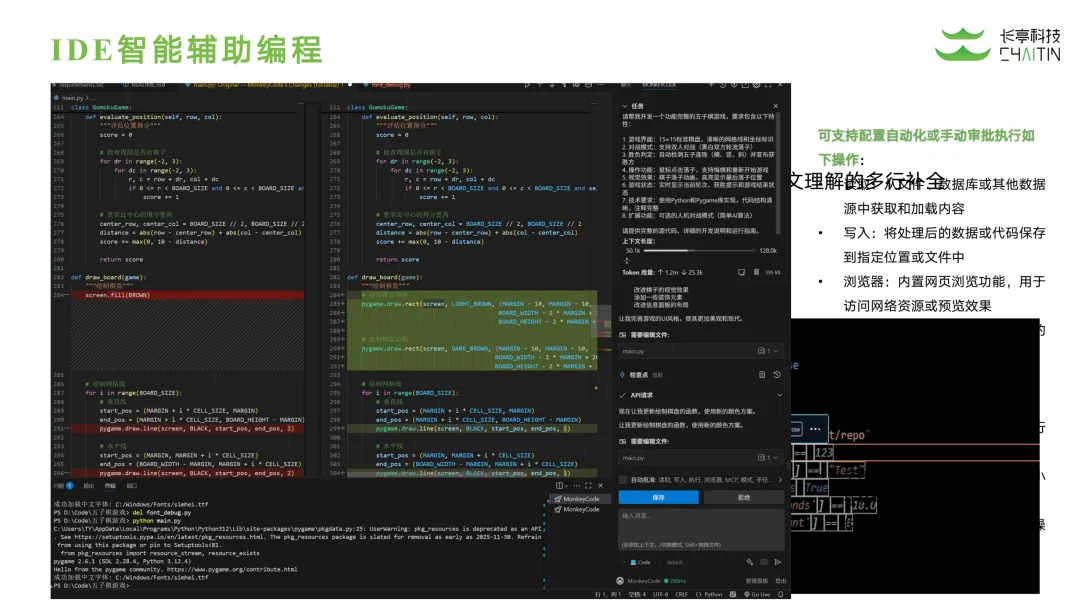Open the Code mode selector dropdown
The height and width of the screenshot is (608, 1080).
(x=636, y=563)
